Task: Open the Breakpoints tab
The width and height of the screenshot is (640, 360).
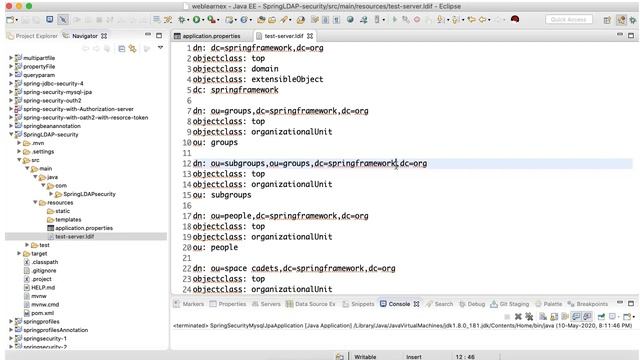Action: pyautogui.click(x=587, y=304)
